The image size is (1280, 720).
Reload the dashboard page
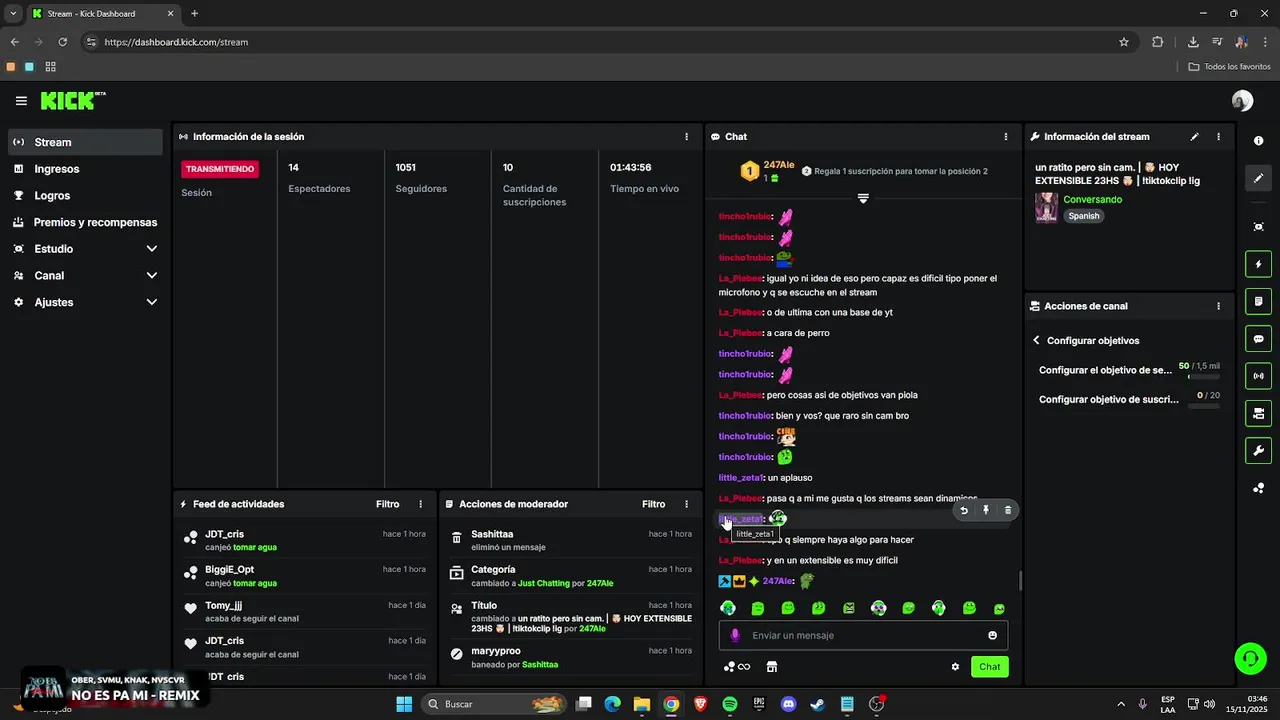[x=63, y=42]
